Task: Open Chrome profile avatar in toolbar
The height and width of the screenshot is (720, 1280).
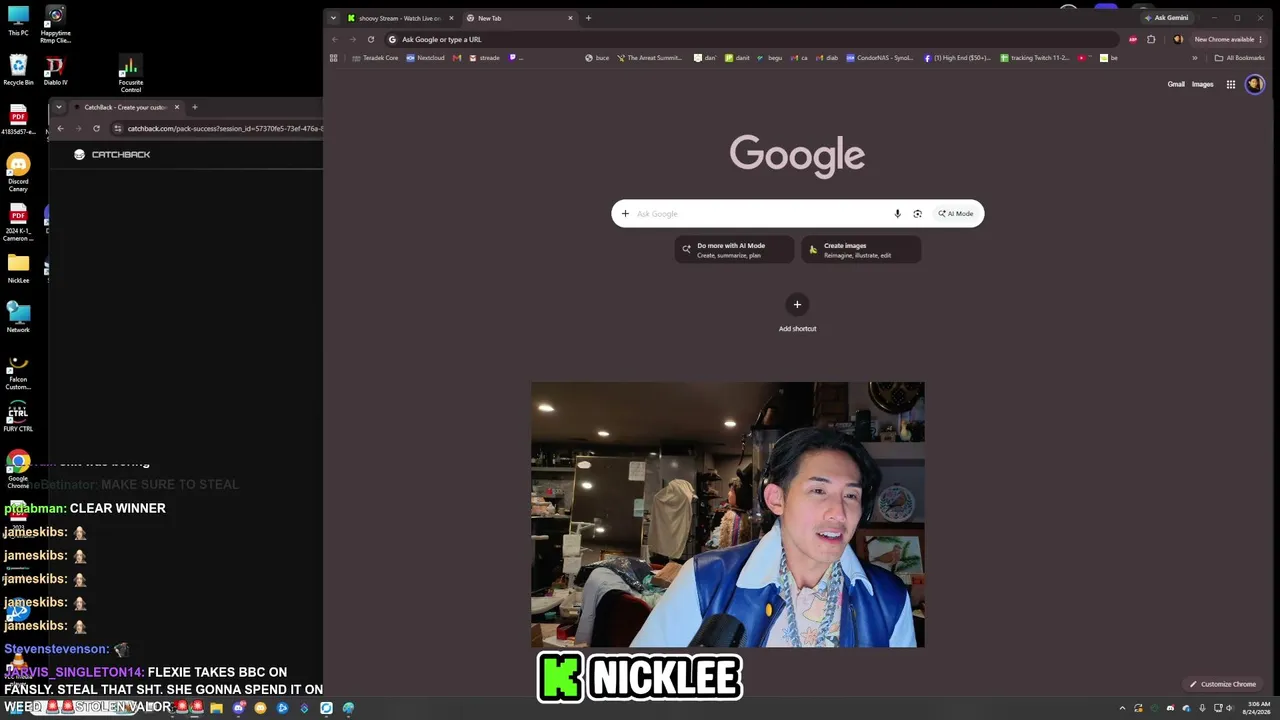Action: click(x=1178, y=40)
